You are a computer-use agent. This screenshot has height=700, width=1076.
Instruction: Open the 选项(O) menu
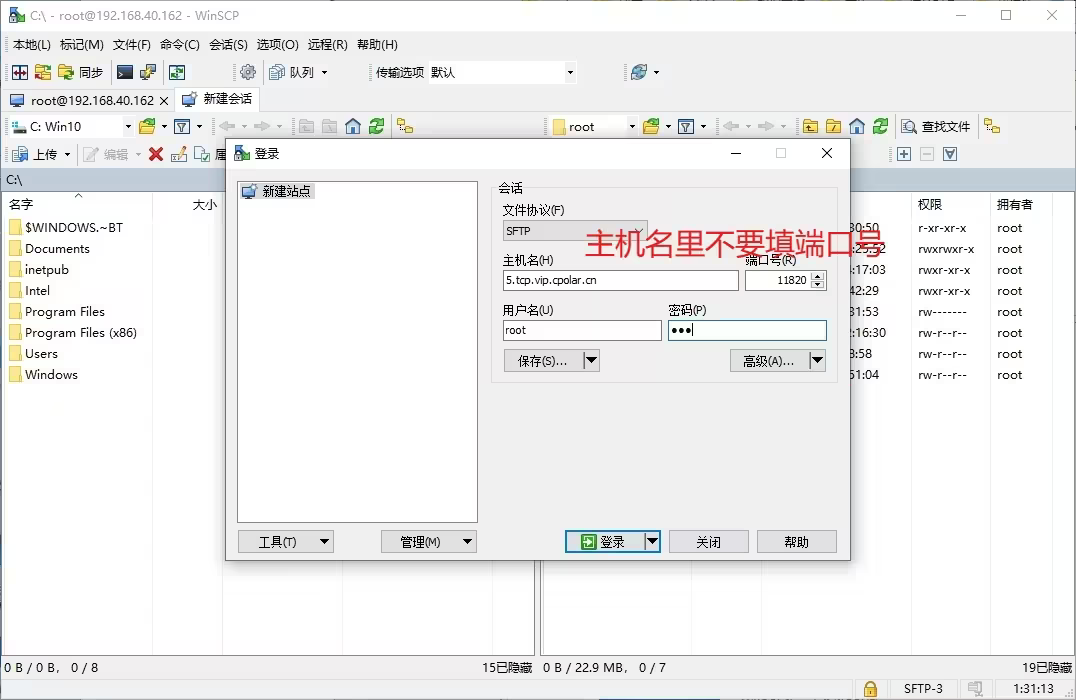277,45
